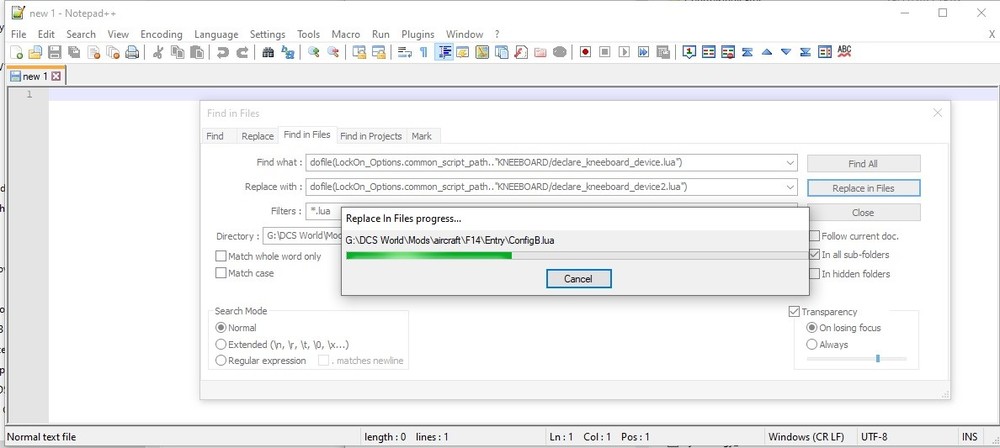The height and width of the screenshot is (448, 1000).
Task: Click the Save file floppy icon
Action: click(x=55, y=52)
